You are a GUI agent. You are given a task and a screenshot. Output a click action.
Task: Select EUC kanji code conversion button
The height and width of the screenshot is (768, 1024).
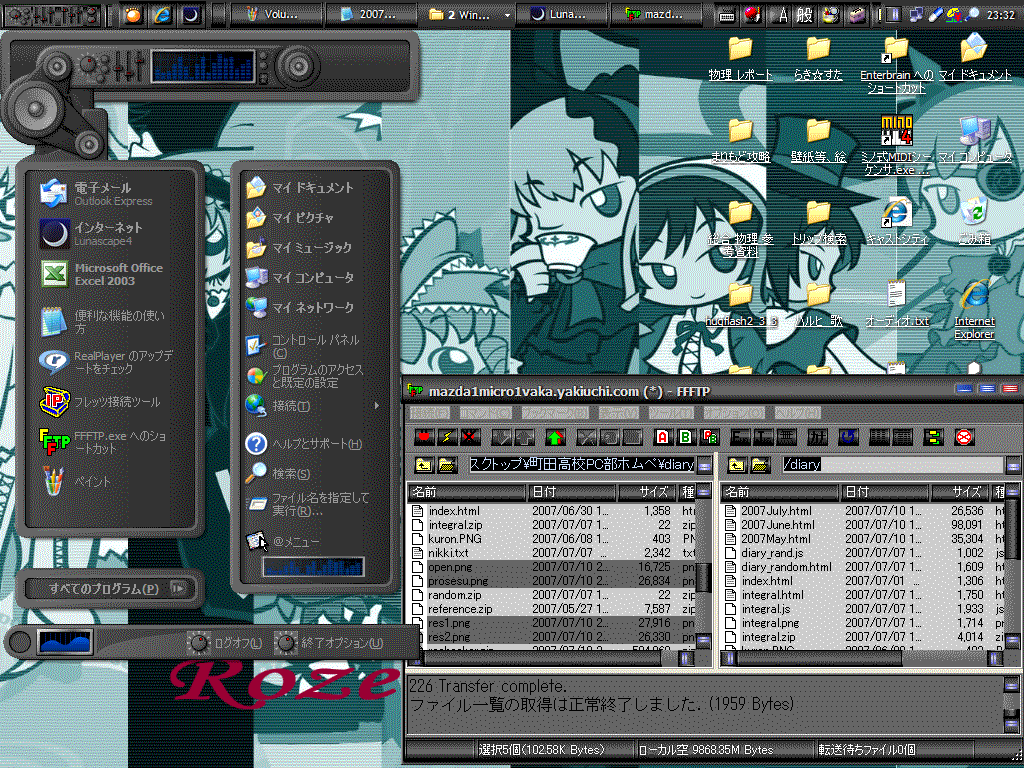[739, 437]
